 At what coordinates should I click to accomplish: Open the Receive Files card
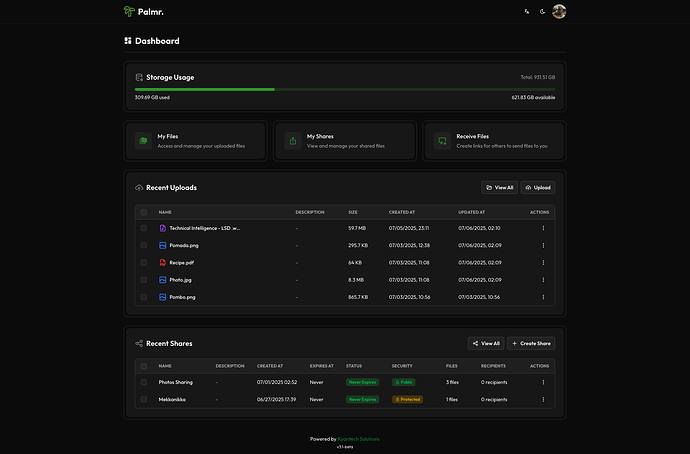[494, 141]
